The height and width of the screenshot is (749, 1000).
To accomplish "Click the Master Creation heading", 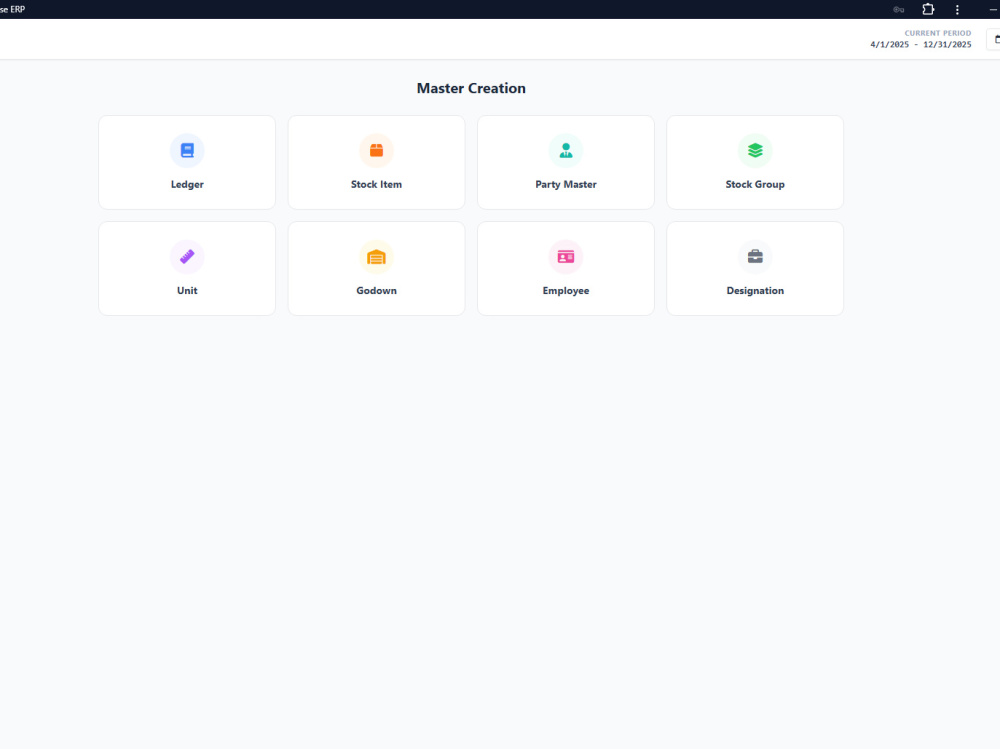I will [x=471, y=88].
